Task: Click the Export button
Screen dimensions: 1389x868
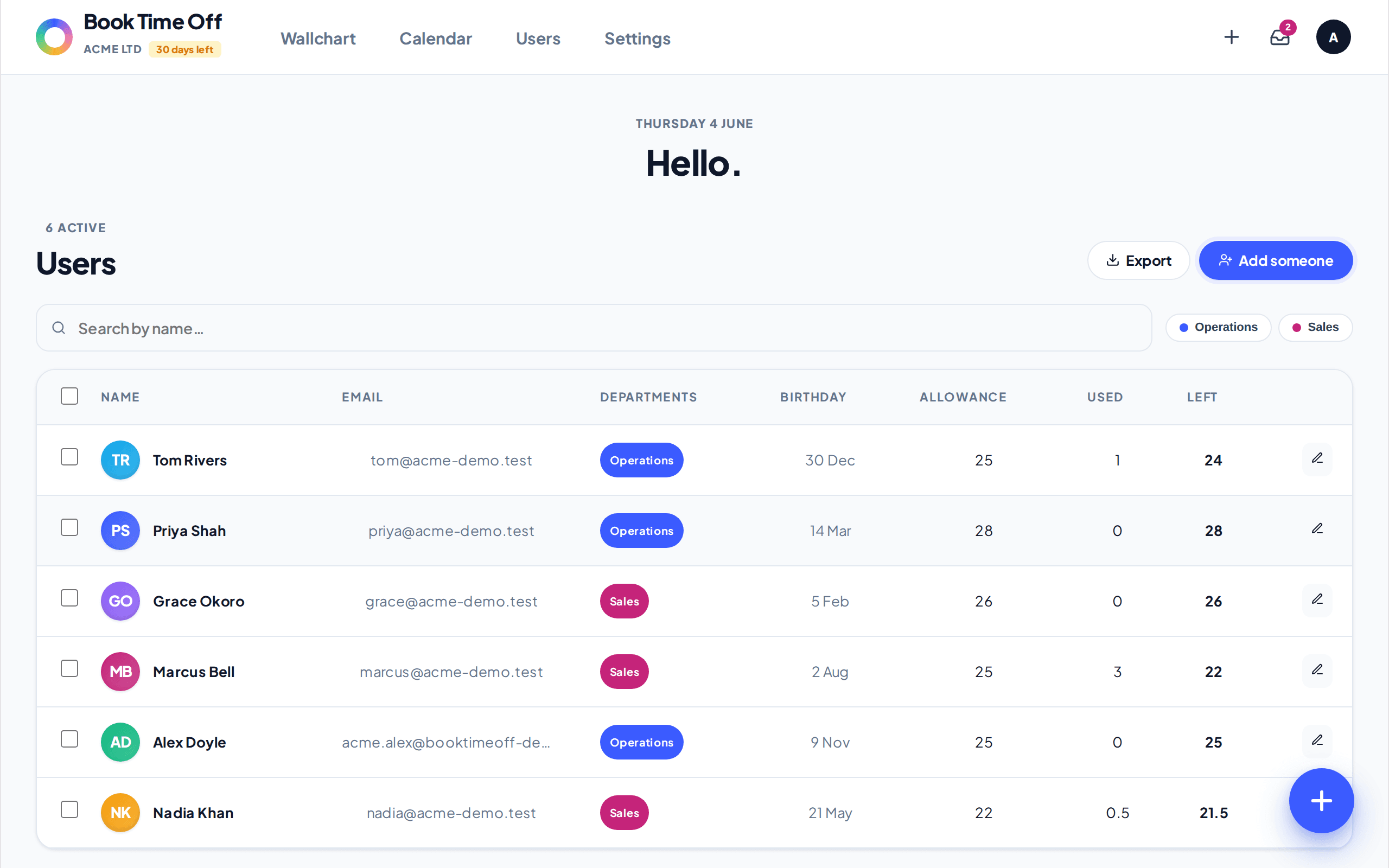Action: pyautogui.click(x=1138, y=260)
